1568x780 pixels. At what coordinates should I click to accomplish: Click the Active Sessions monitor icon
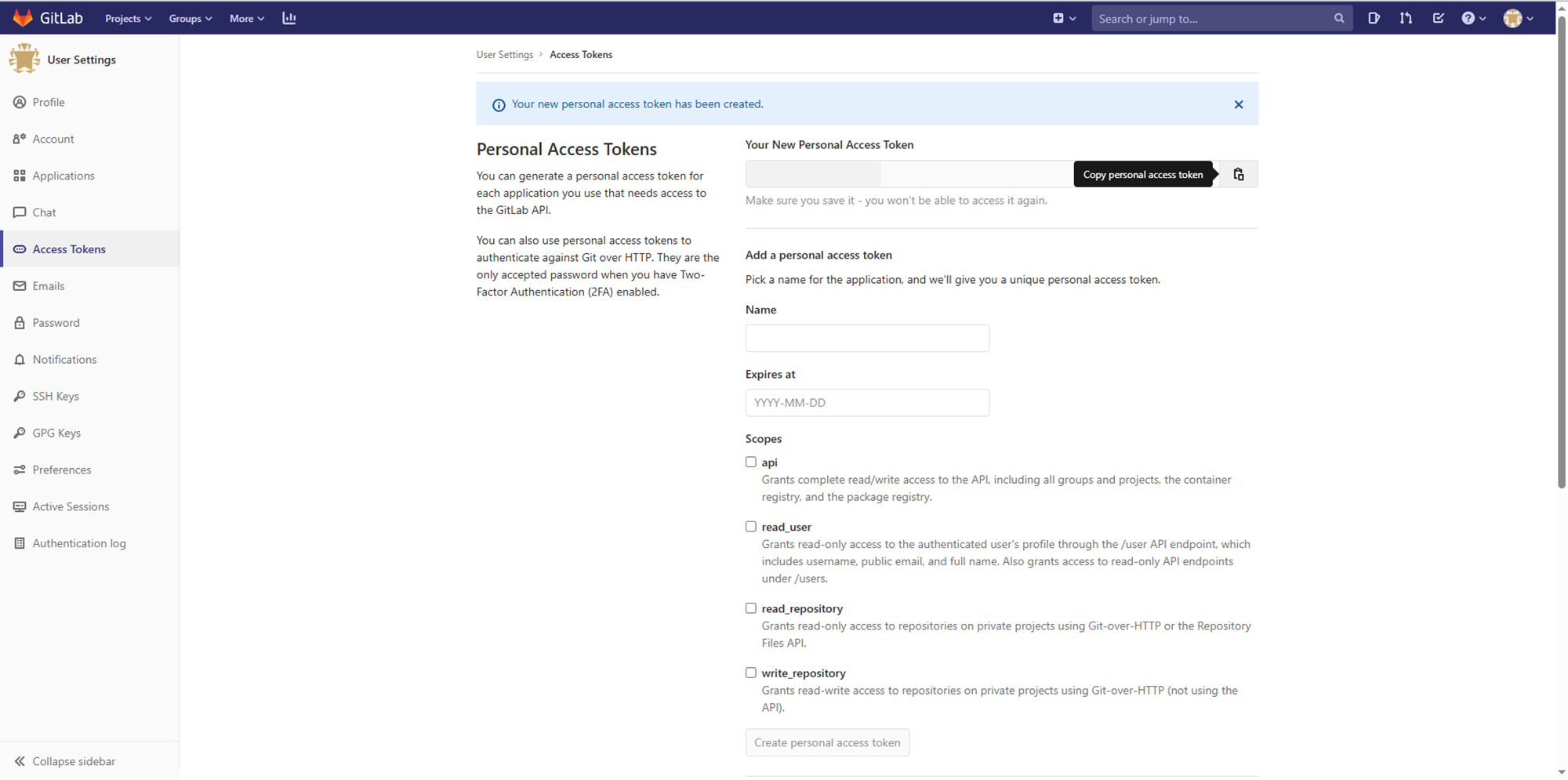pos(20,507)
